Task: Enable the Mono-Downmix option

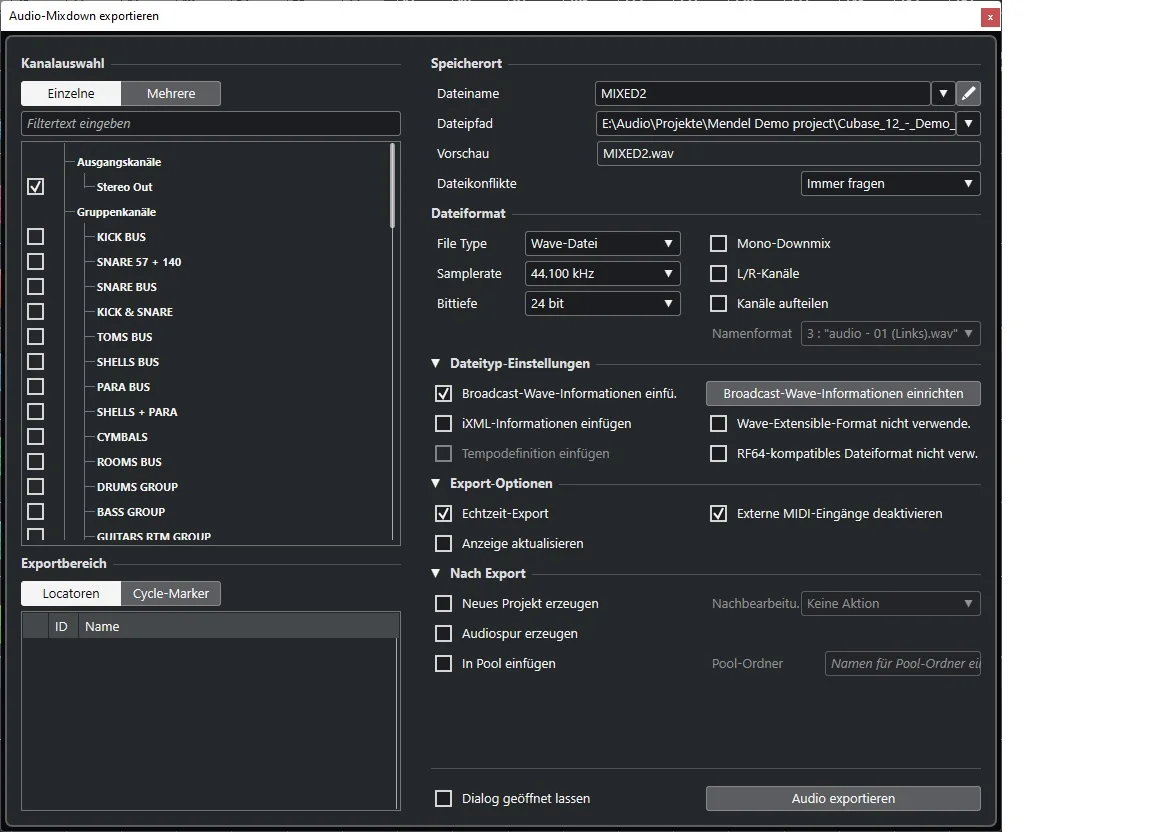Action: click(719, 243)
